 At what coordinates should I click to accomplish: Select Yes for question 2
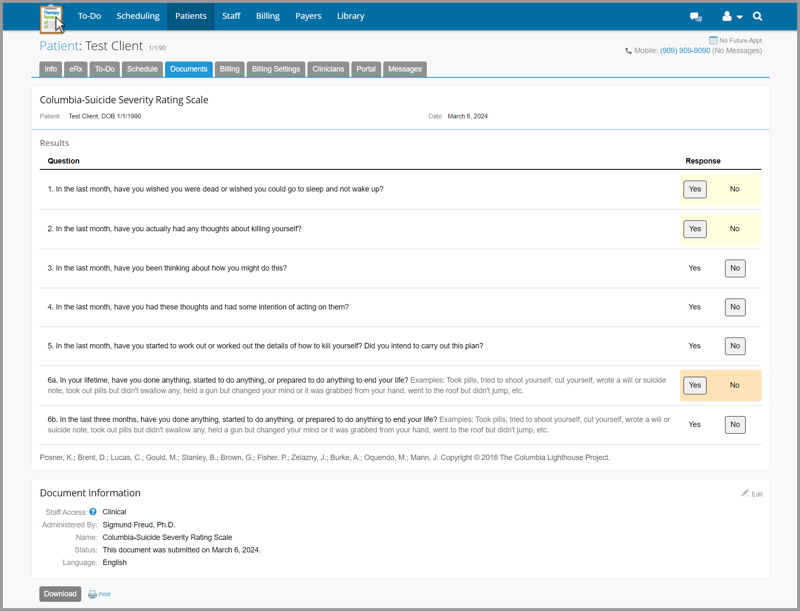[695, 229]
